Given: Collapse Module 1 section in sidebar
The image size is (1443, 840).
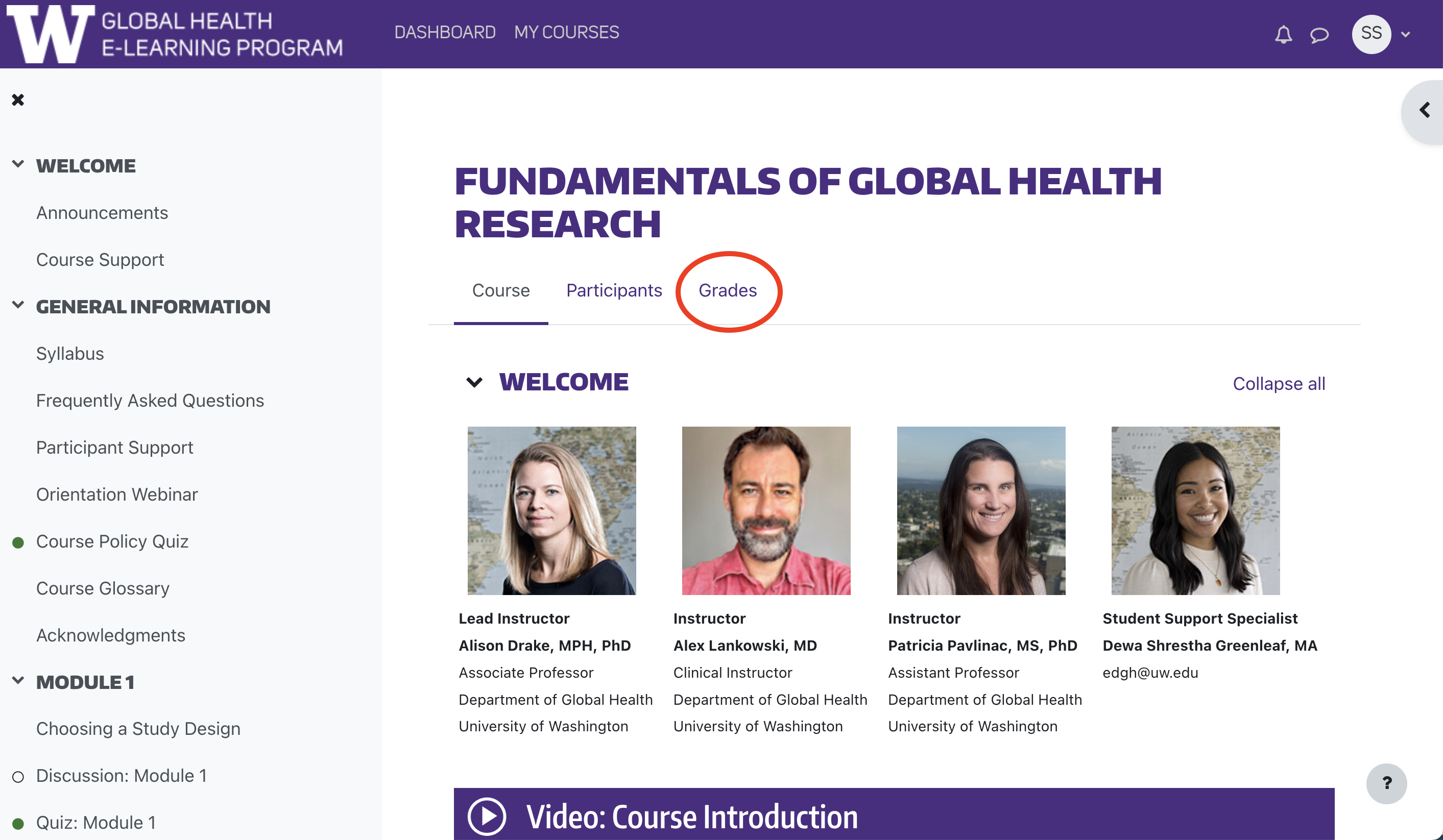Looking at the screenshot, I should 18,680.
